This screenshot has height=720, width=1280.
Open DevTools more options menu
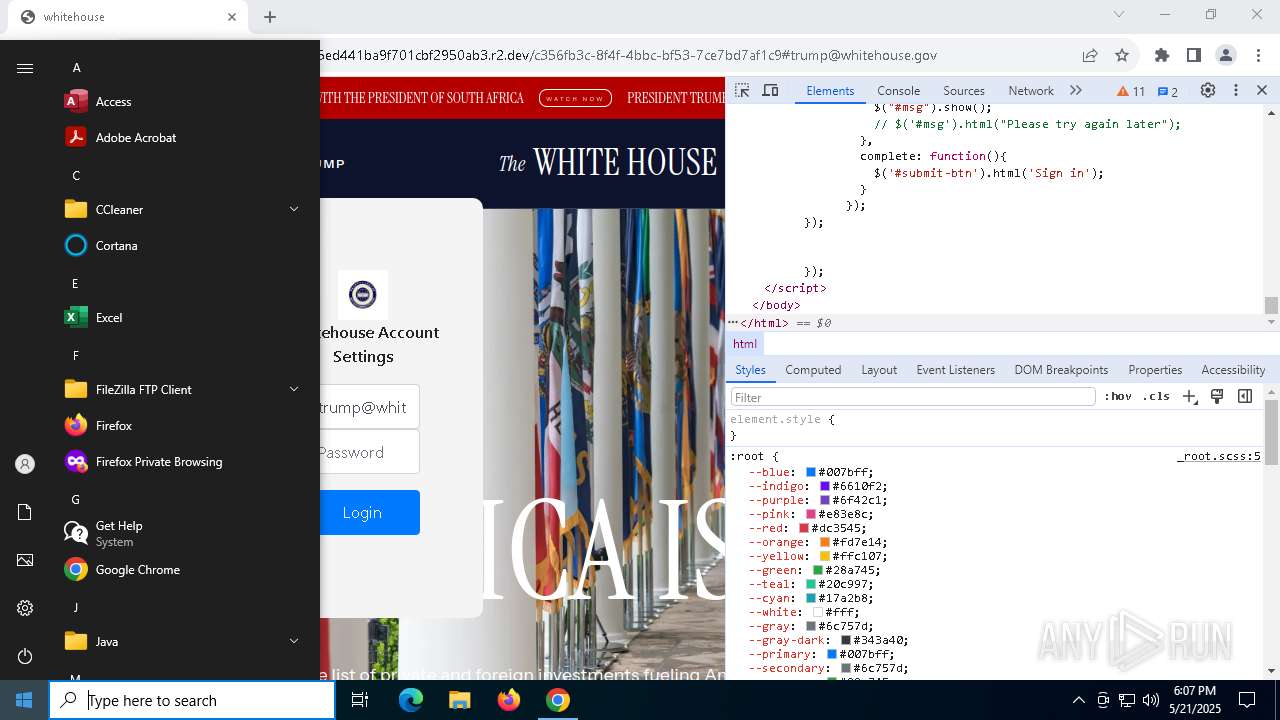click(x=1235, y=91)
